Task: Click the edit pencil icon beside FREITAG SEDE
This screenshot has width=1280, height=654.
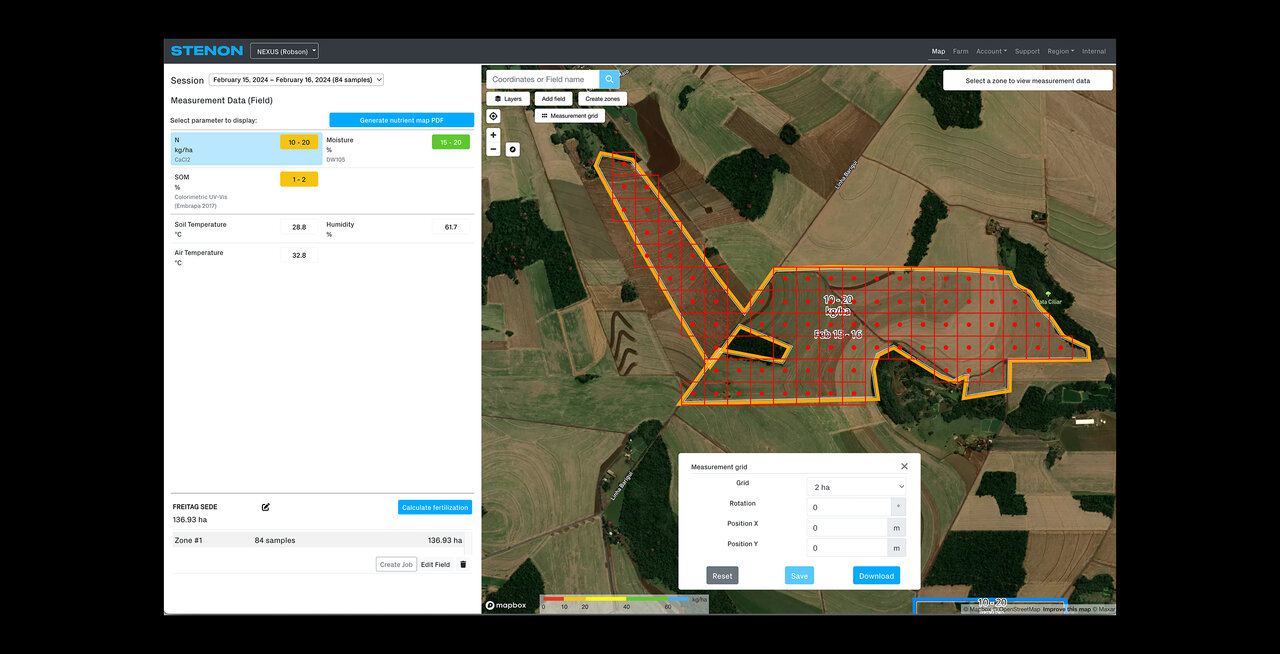Action: tap(266, 507)
